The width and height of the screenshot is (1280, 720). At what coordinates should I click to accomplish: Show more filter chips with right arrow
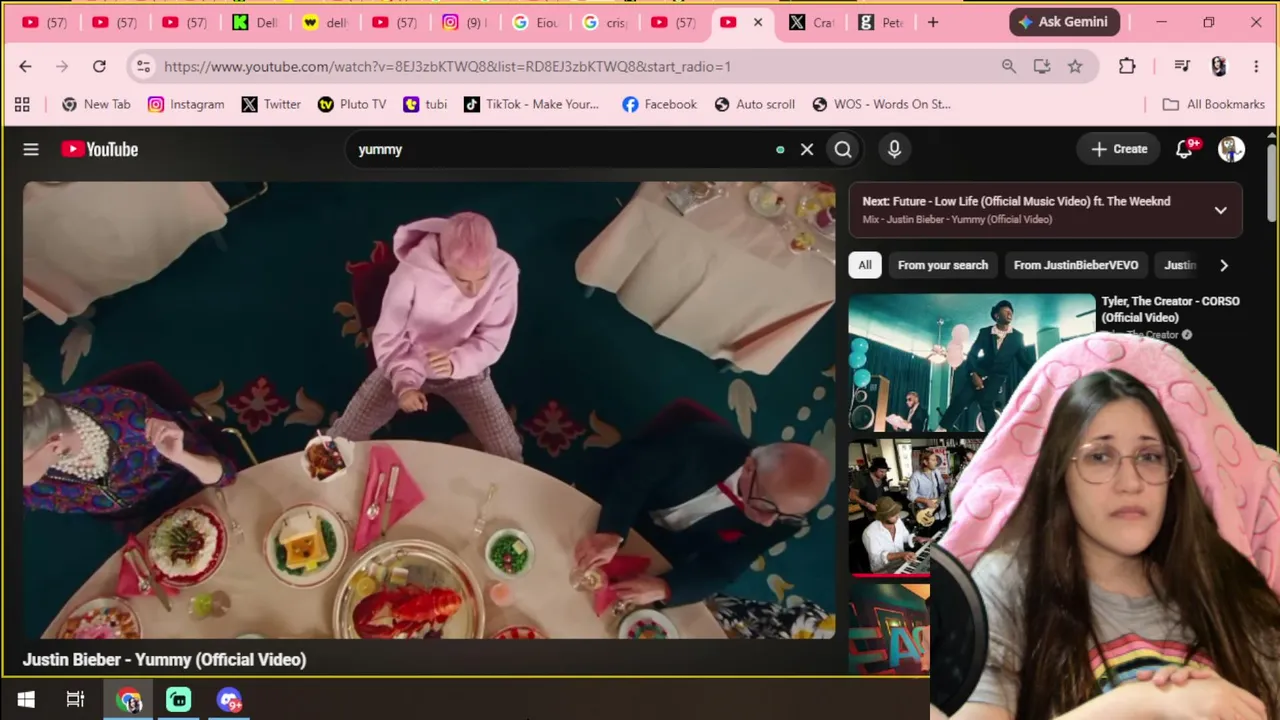[1223, 265]
